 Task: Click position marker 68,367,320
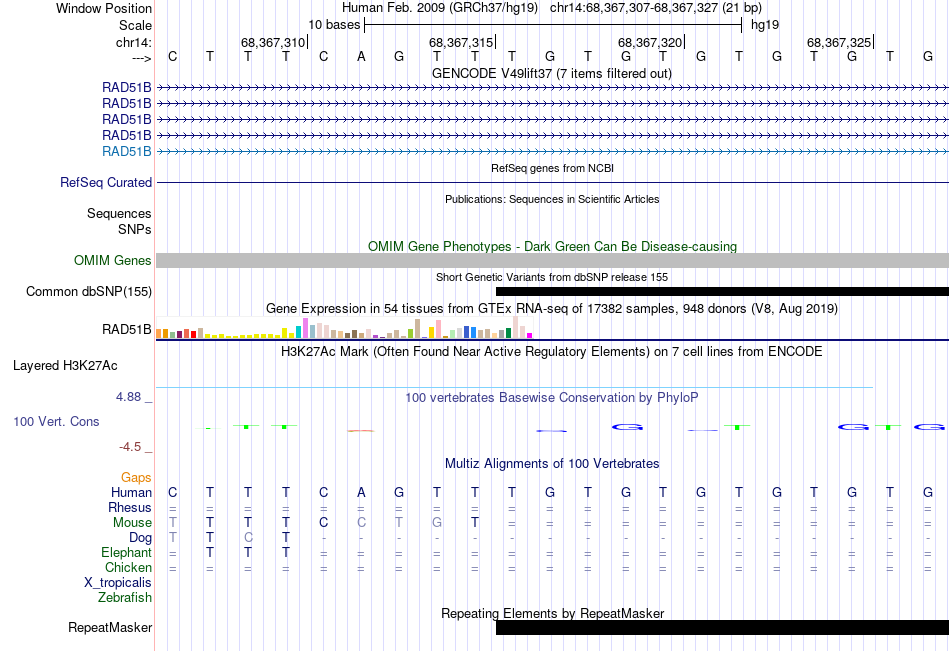650,42
